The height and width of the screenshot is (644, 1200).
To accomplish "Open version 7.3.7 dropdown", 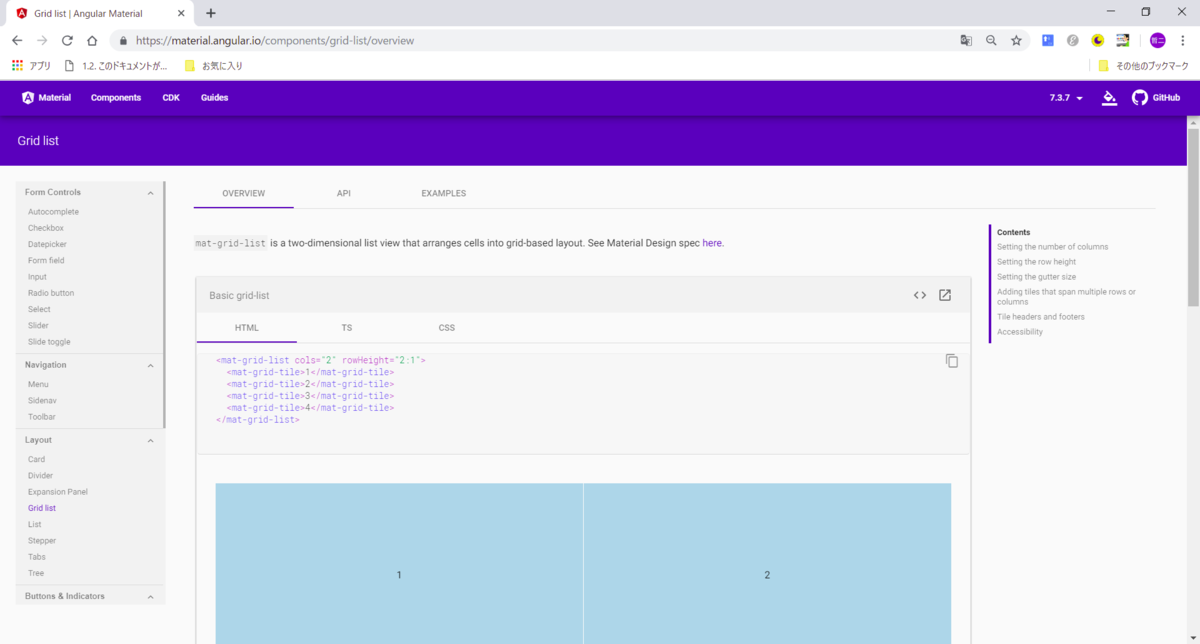I will pyautogui.click(x=1066, y=98).
